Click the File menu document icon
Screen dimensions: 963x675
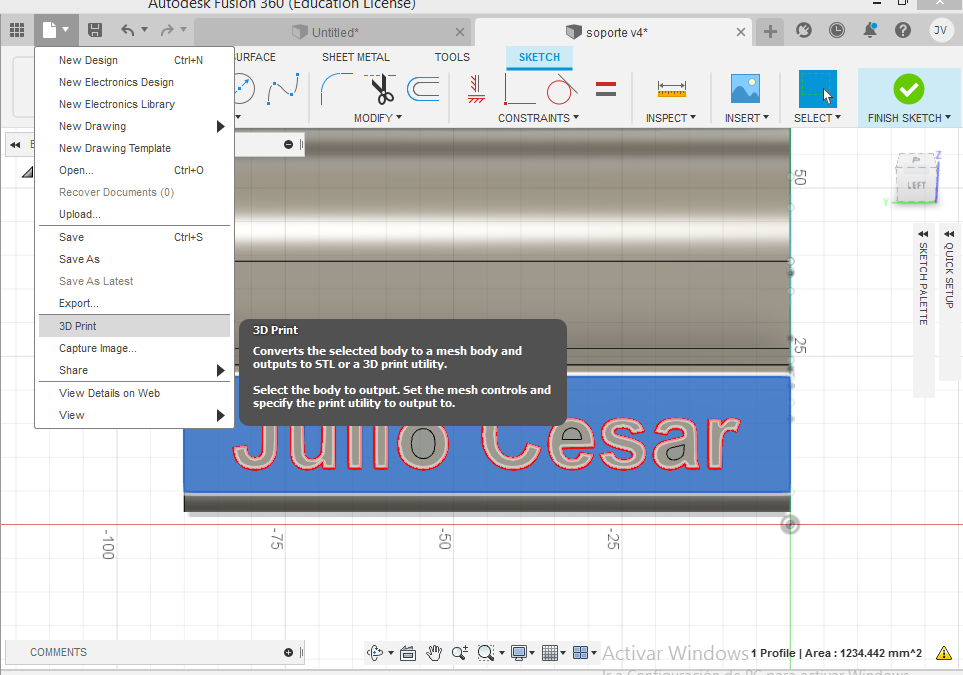point(49,29)
